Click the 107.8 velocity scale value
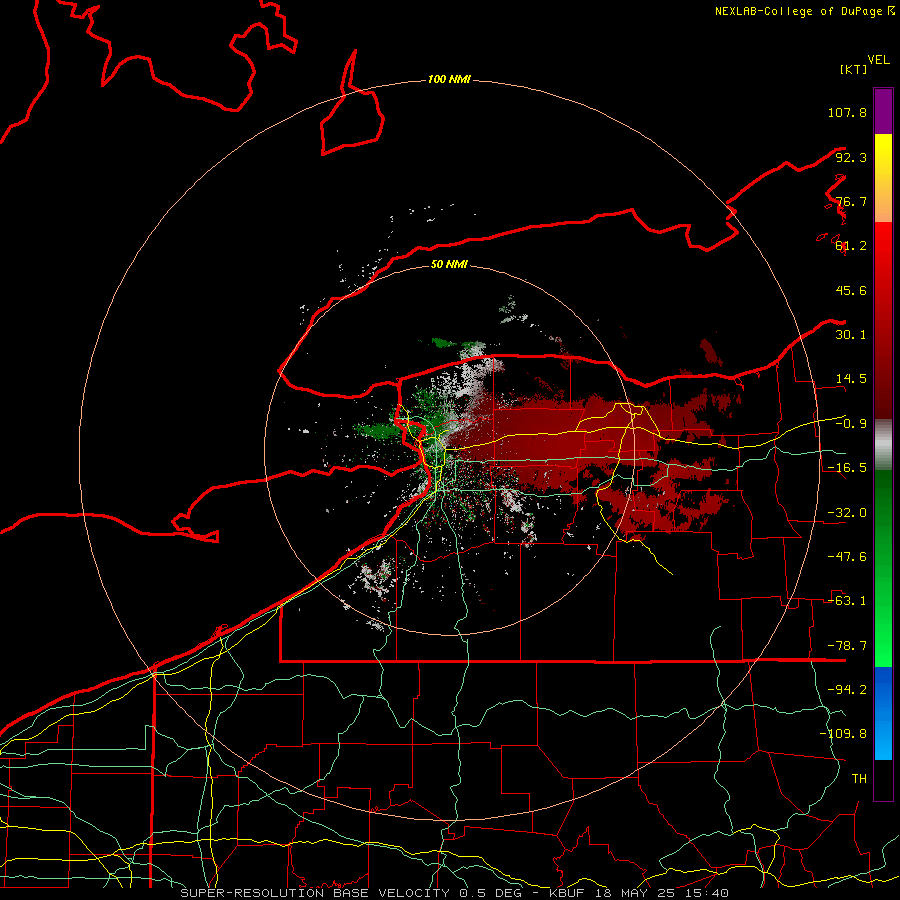The image size is (900, 900). [847, 112]
